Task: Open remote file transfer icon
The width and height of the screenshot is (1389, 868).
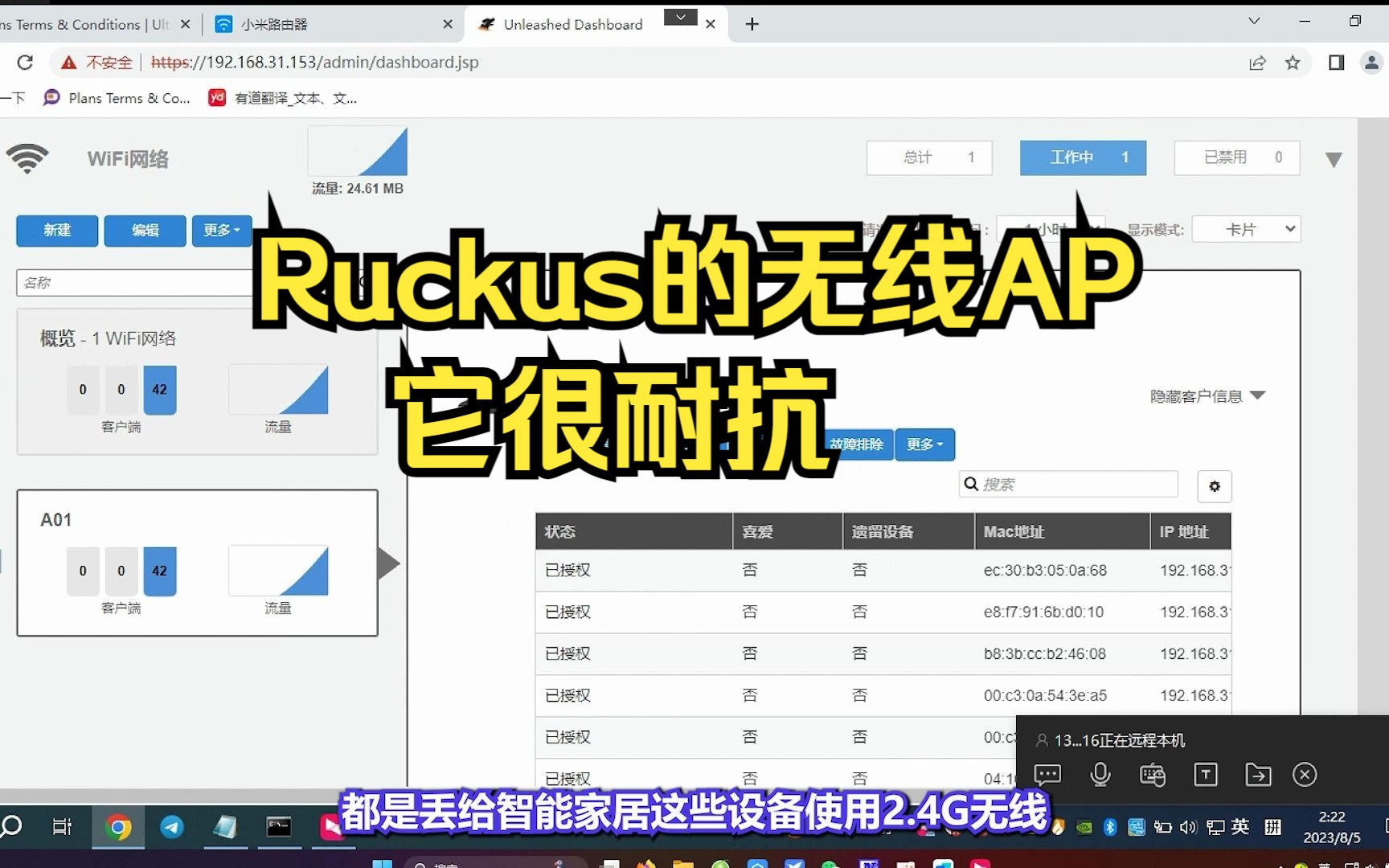Action: click(x=1258, y=775)
